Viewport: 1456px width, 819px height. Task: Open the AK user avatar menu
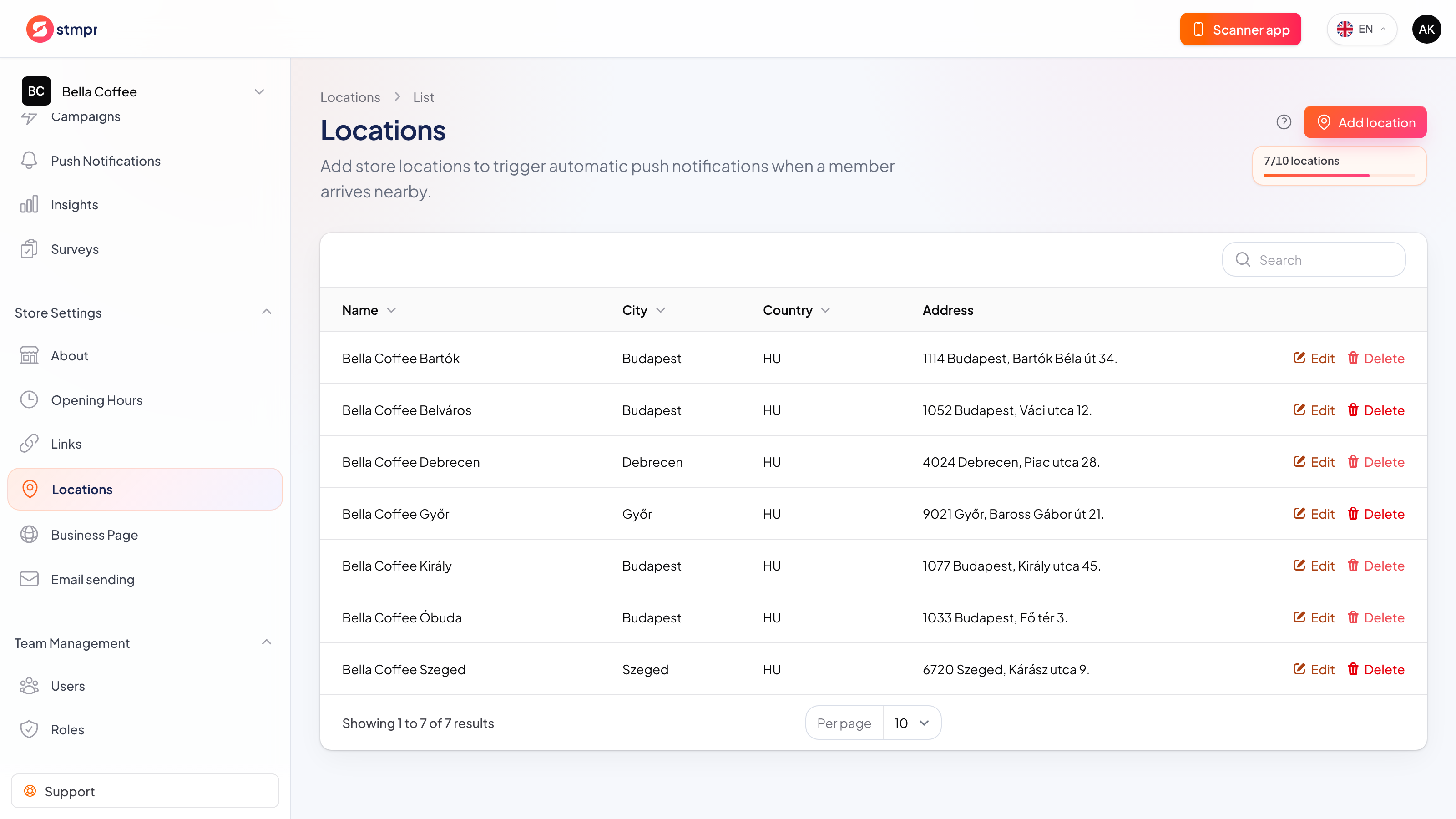[x=1426, y=29]
